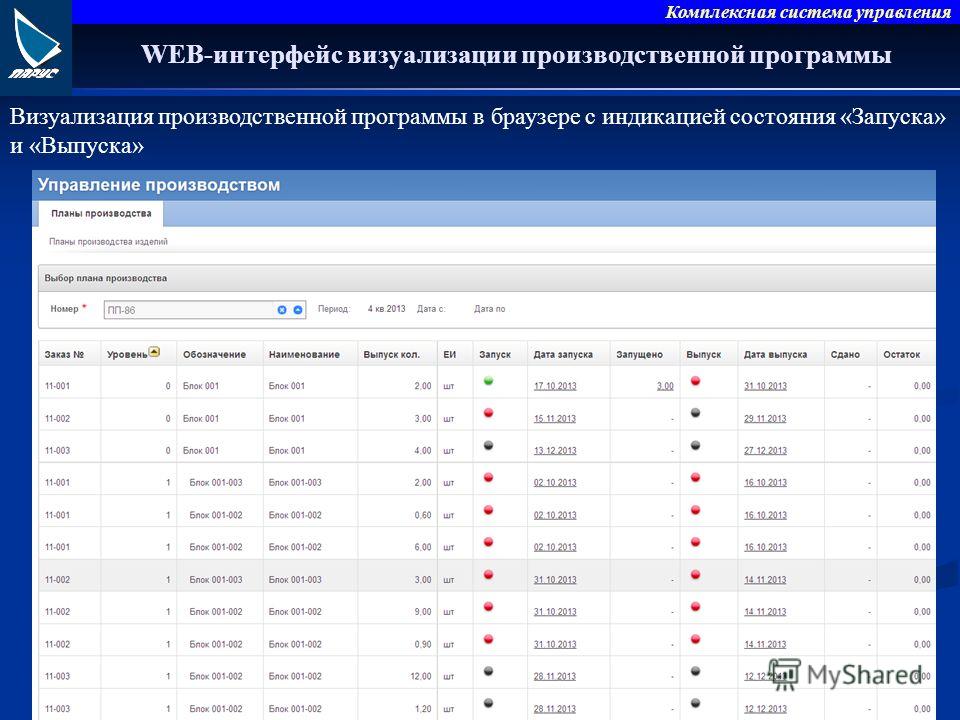Click release indicator in the quantity 6,00 row
The height and width of the screenshot is (720, 960).
695,542
